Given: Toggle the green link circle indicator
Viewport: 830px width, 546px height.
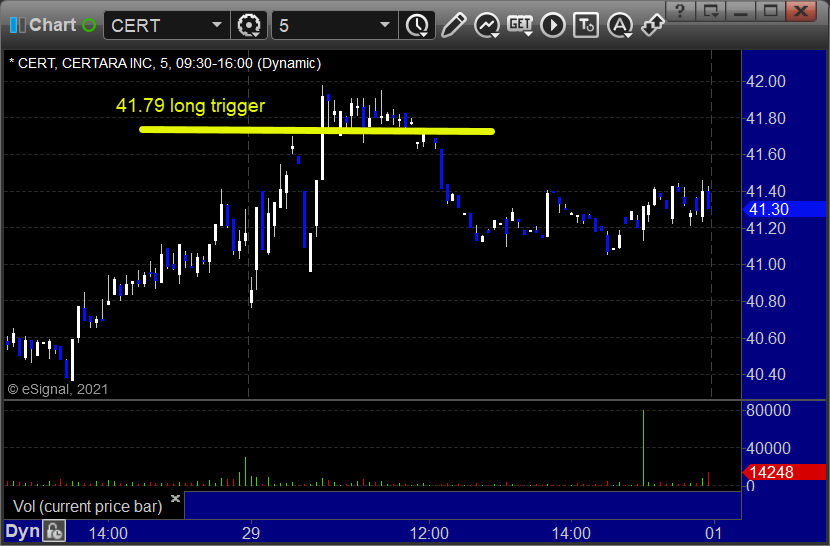Looking at the screenshot, I should pyautogui.click(x=89, y=25).
